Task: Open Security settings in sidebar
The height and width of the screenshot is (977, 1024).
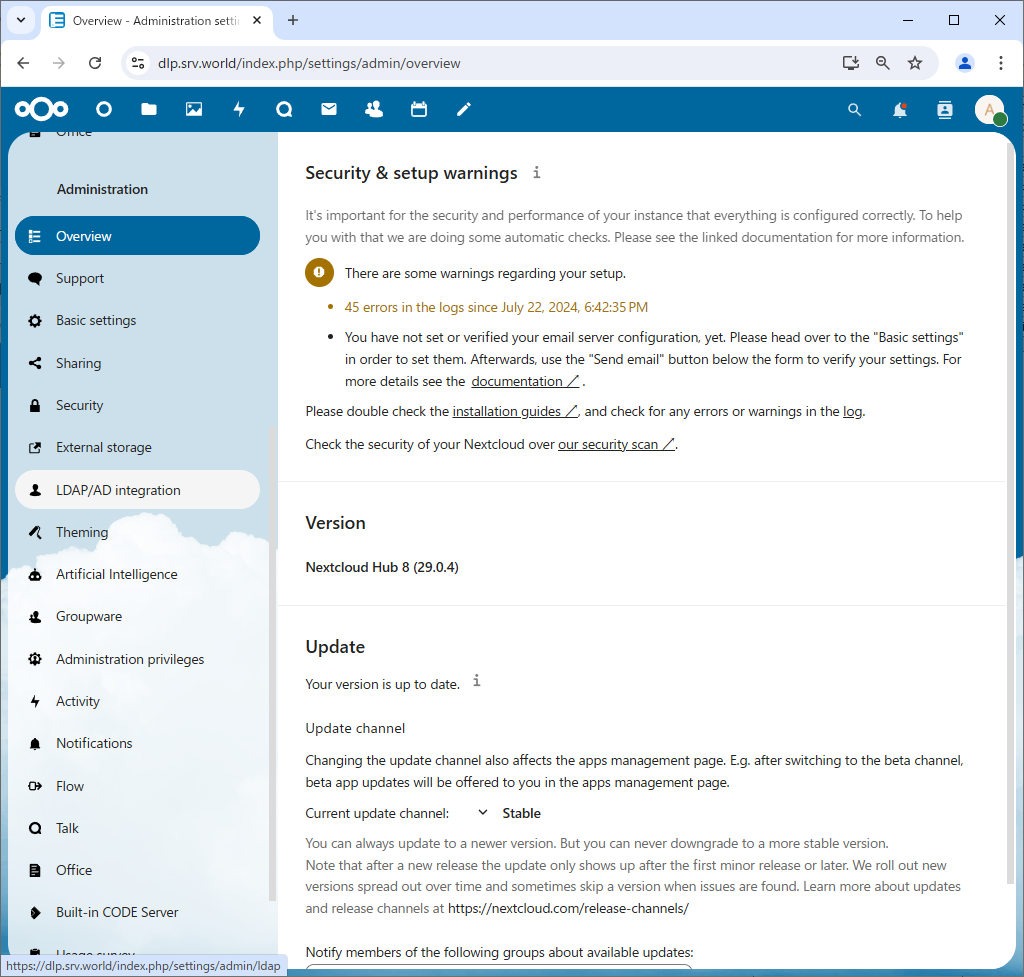Action: (x=137, y=406)
